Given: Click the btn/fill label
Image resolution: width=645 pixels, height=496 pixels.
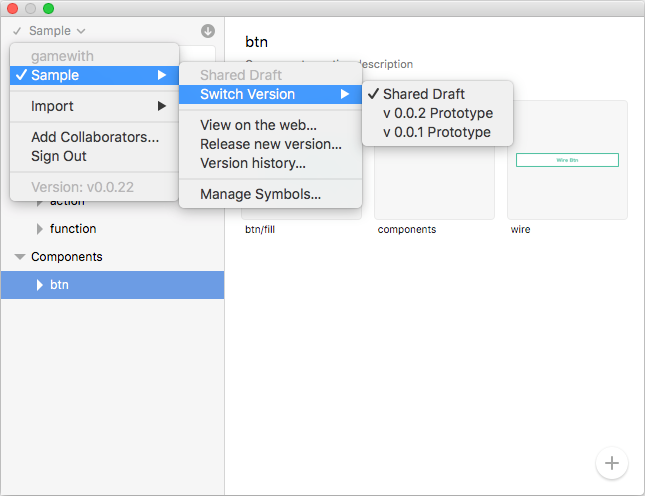Looking at the screenshot, I should point(260,229).
